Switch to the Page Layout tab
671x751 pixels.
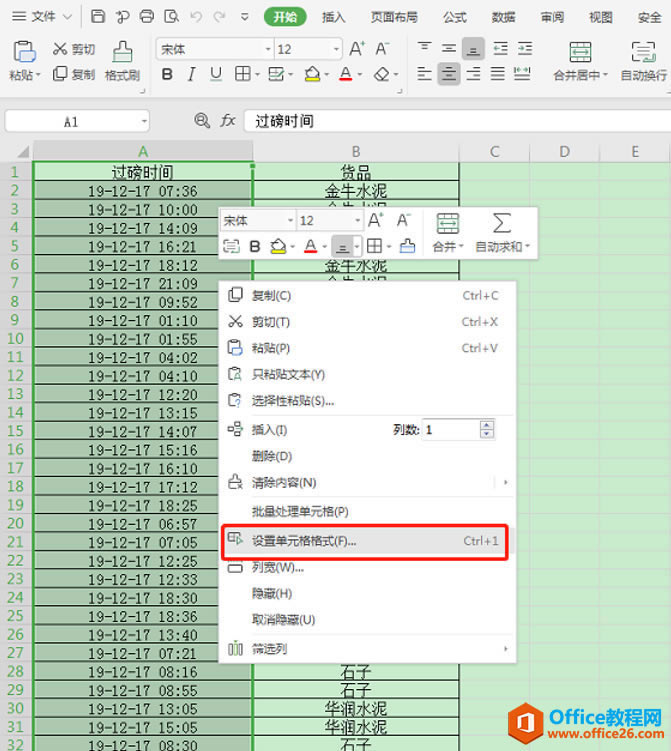point(394,17)
